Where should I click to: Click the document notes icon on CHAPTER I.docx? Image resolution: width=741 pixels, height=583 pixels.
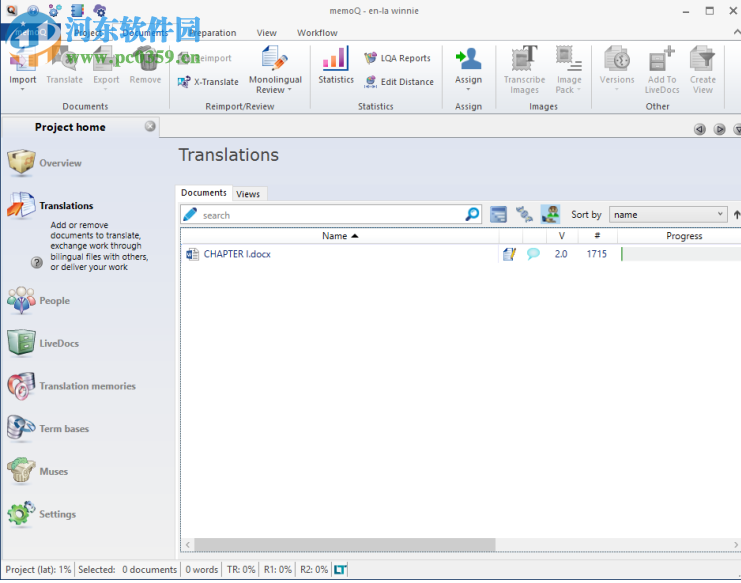point(509,254)
